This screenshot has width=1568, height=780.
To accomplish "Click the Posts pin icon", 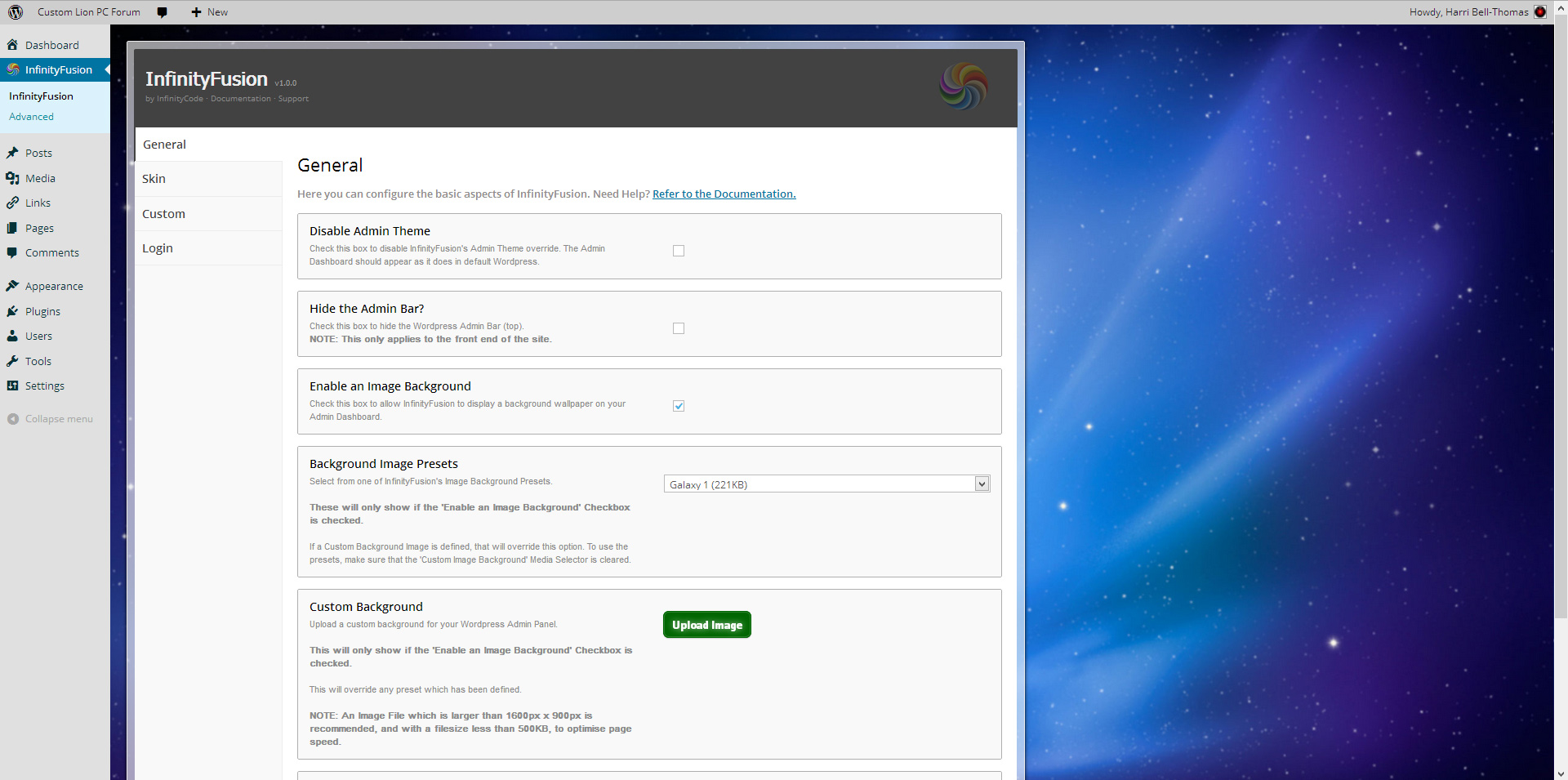I will tap(12, 153).
